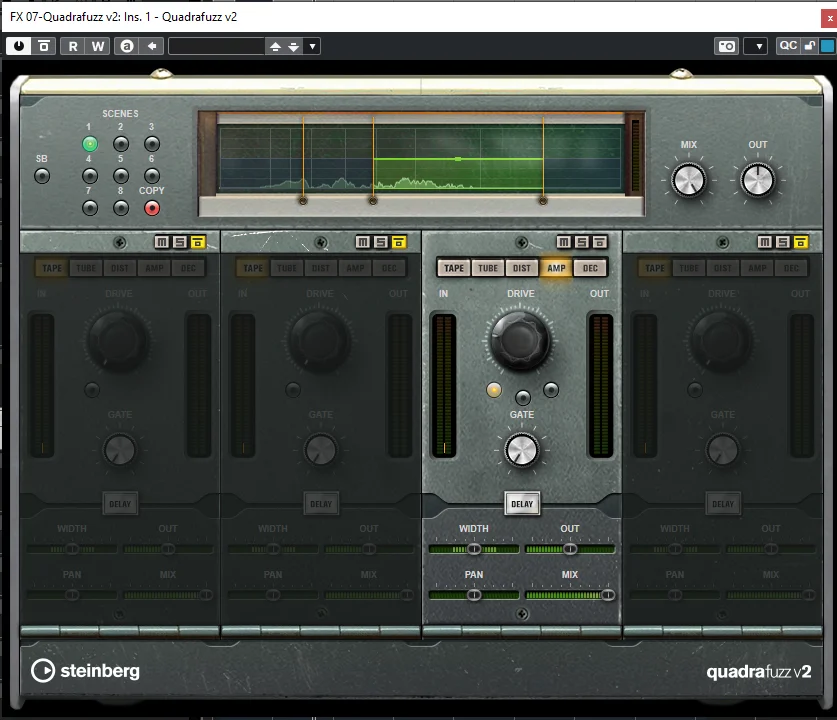Enable Write Automation with the W button
The height and width of the screenshot is (720, 837).
pos(98,46)
